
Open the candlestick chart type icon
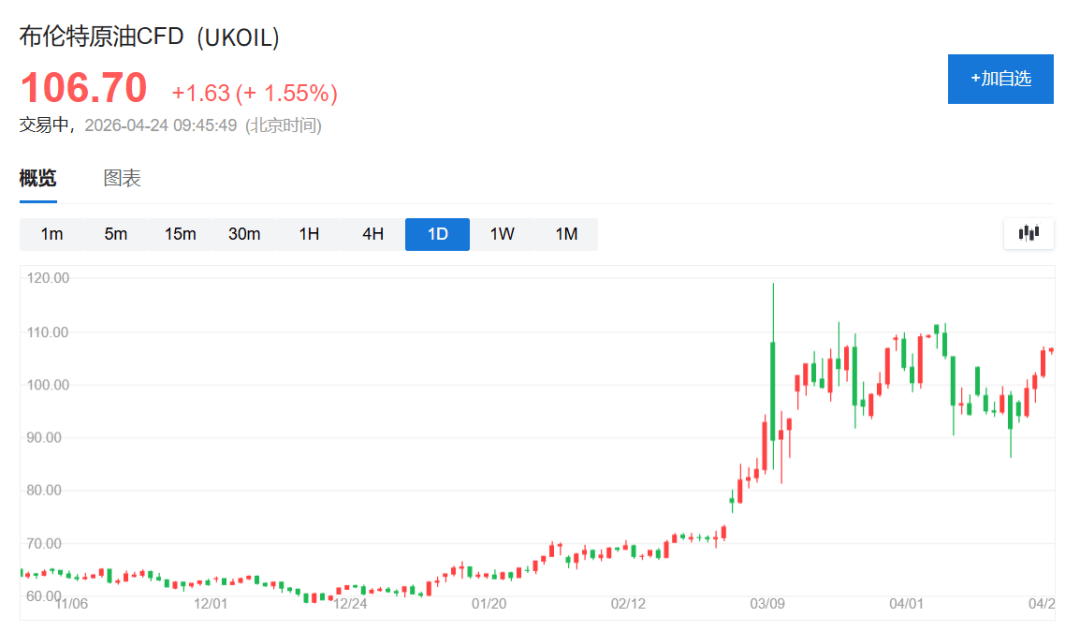[1028, 234]
